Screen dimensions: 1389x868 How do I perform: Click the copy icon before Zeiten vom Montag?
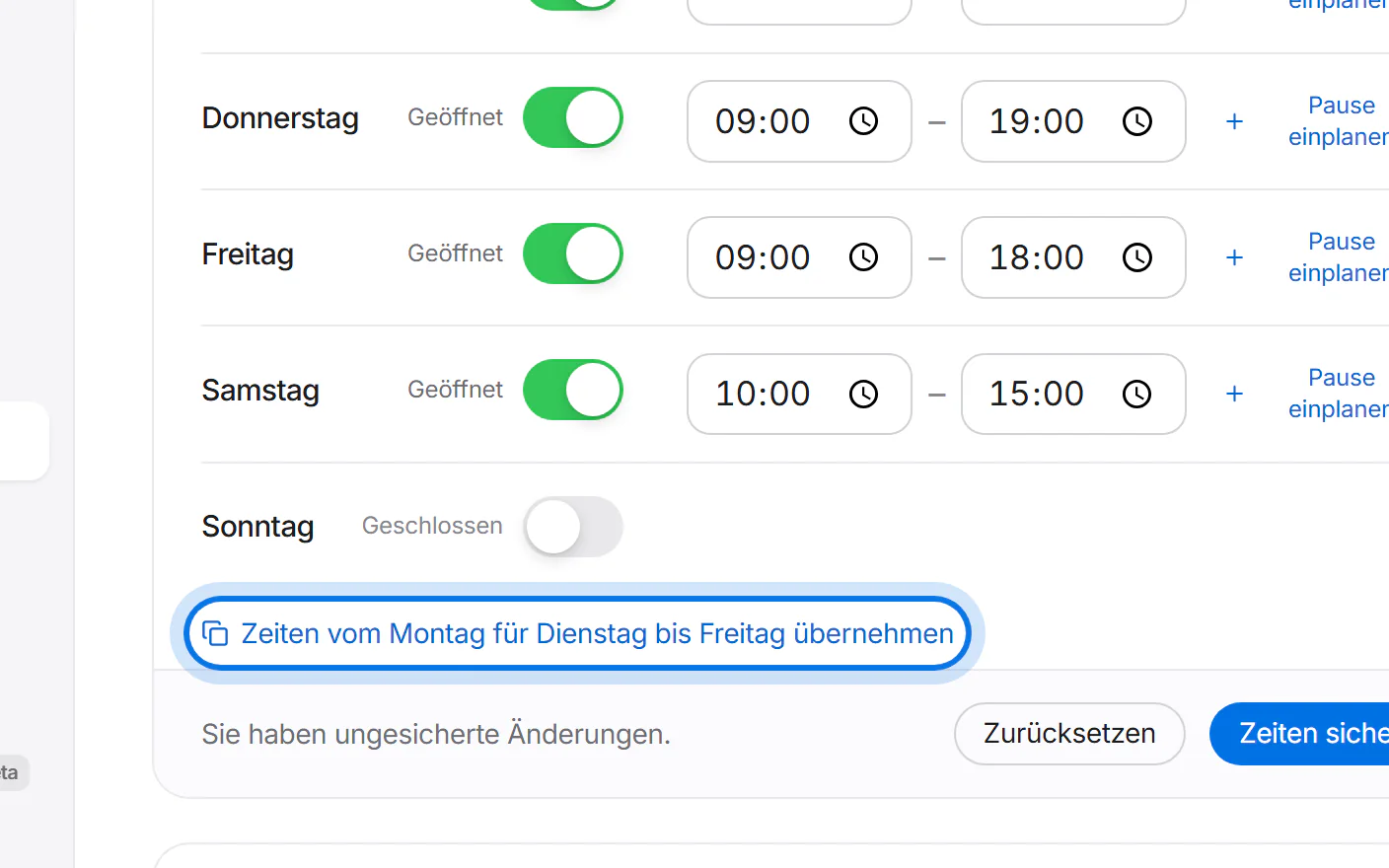[215, 633]
